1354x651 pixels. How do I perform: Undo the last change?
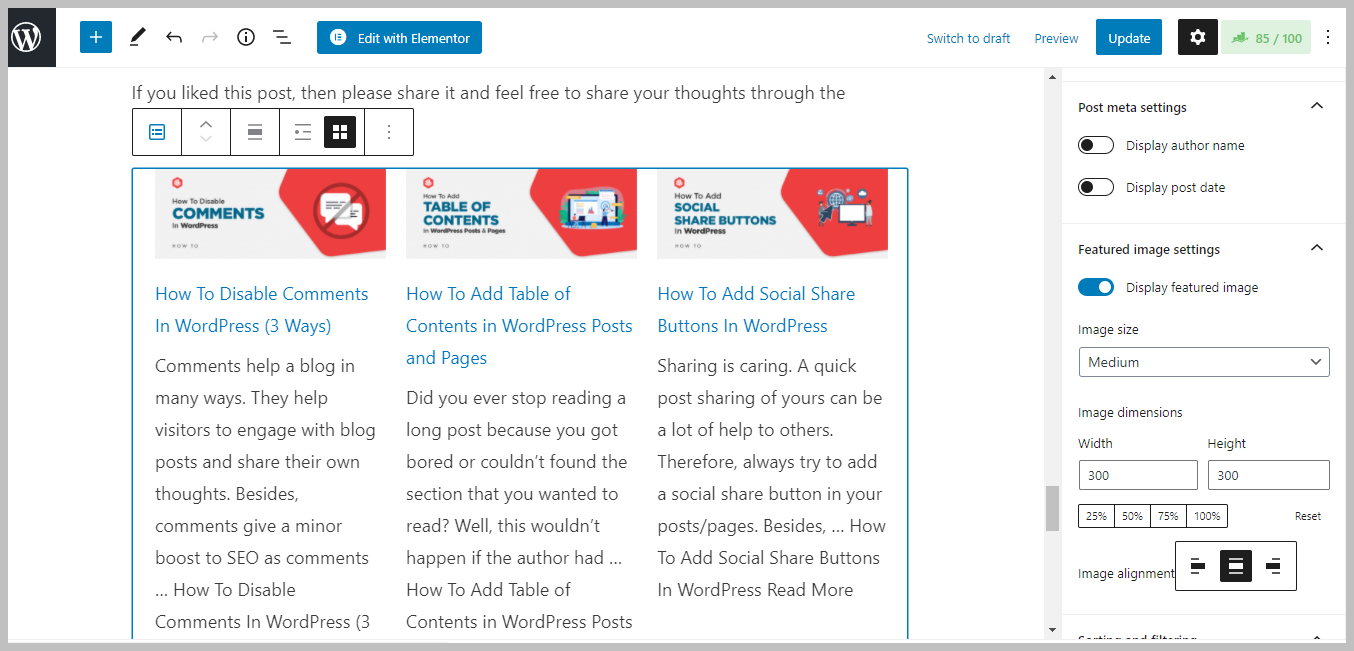pyautogui.click(x=174, y=38)
